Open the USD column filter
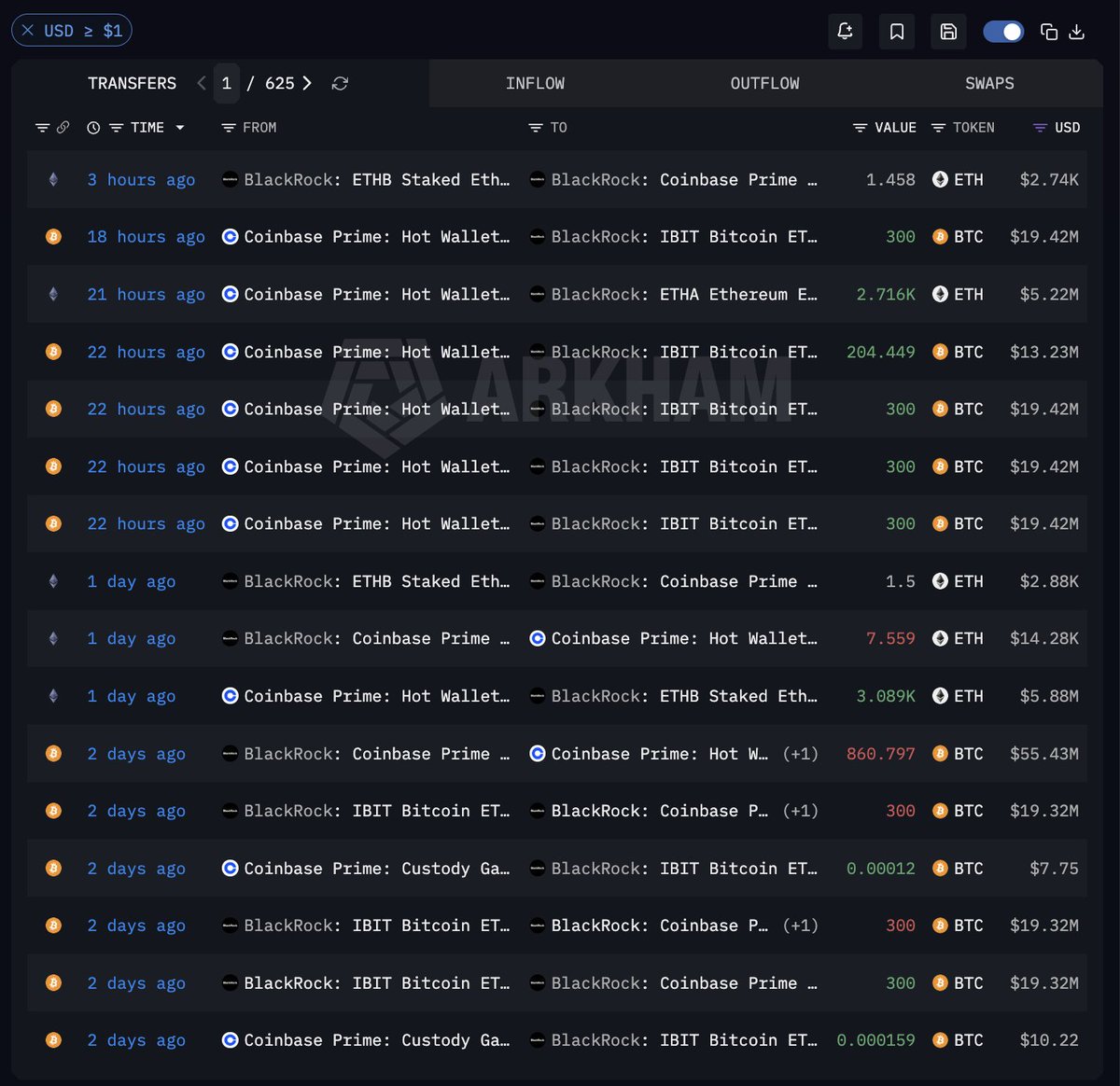This screenshot has height=1086, width=1120. click(x=1040, y=128)
